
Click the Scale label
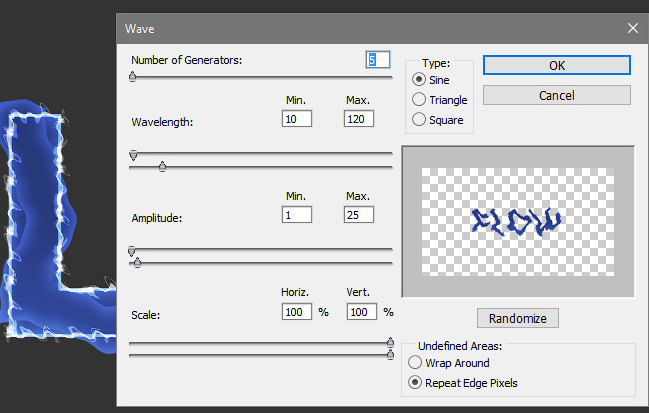coord(146,315)
